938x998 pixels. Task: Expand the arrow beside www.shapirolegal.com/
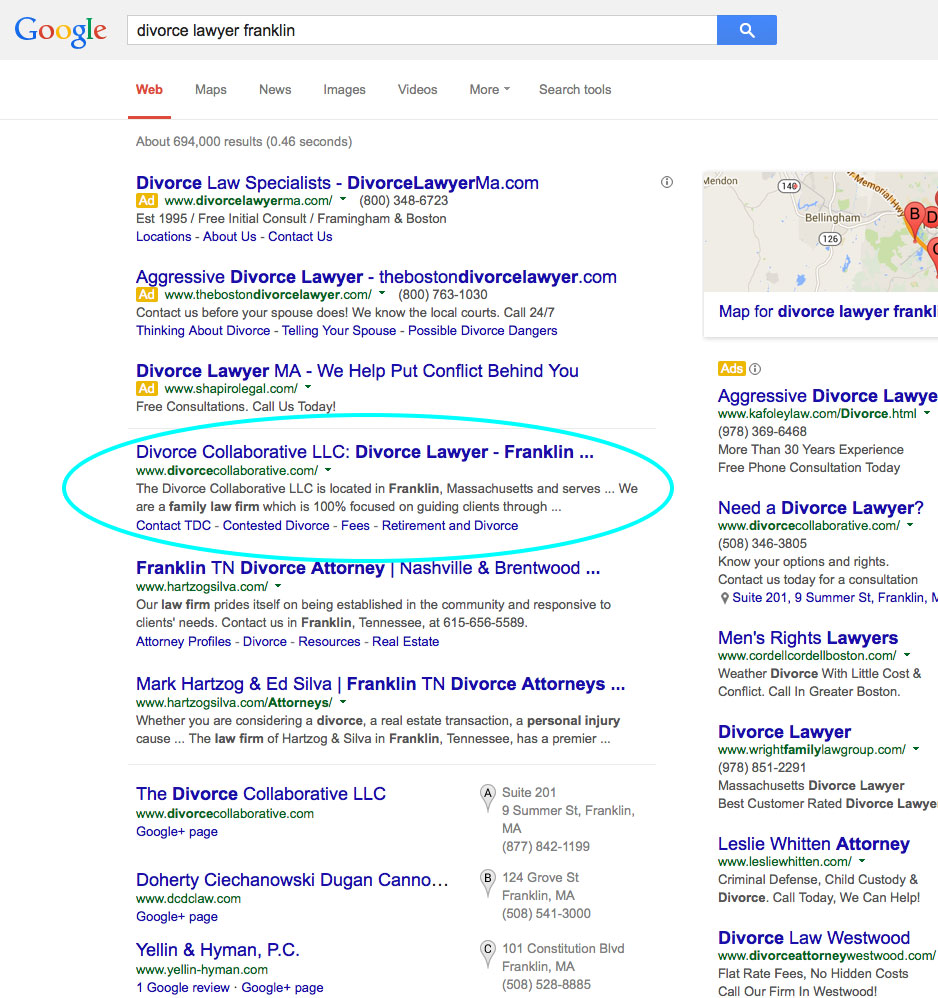pyautogui.click(x=308, y=387)
